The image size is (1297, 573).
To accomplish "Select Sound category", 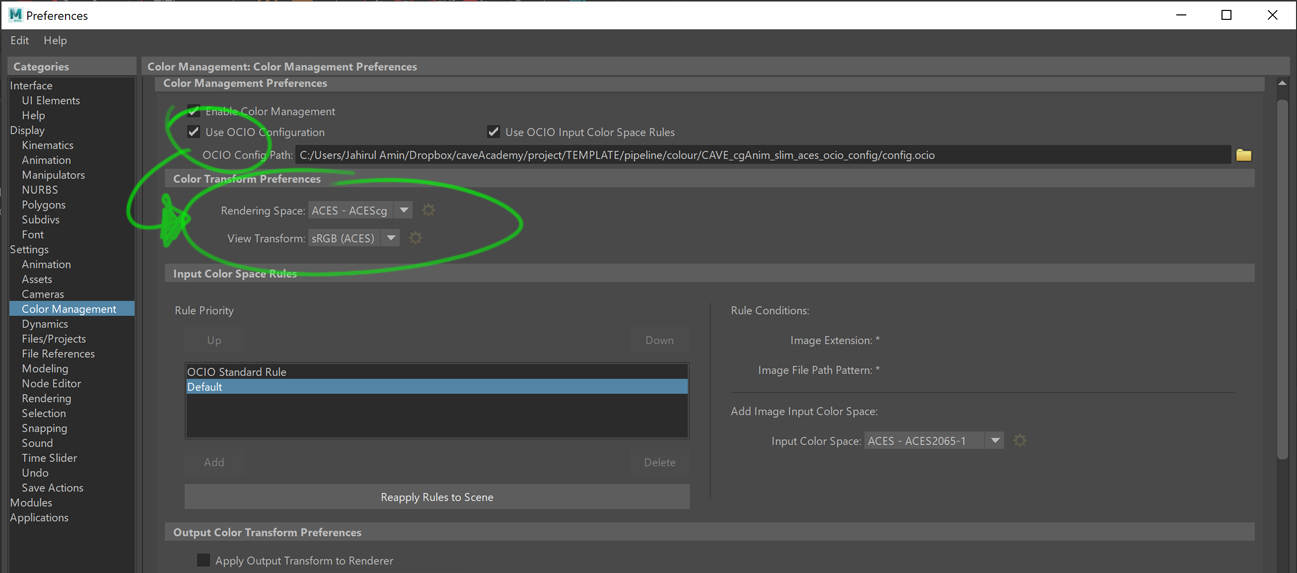I will click(37, 443).
